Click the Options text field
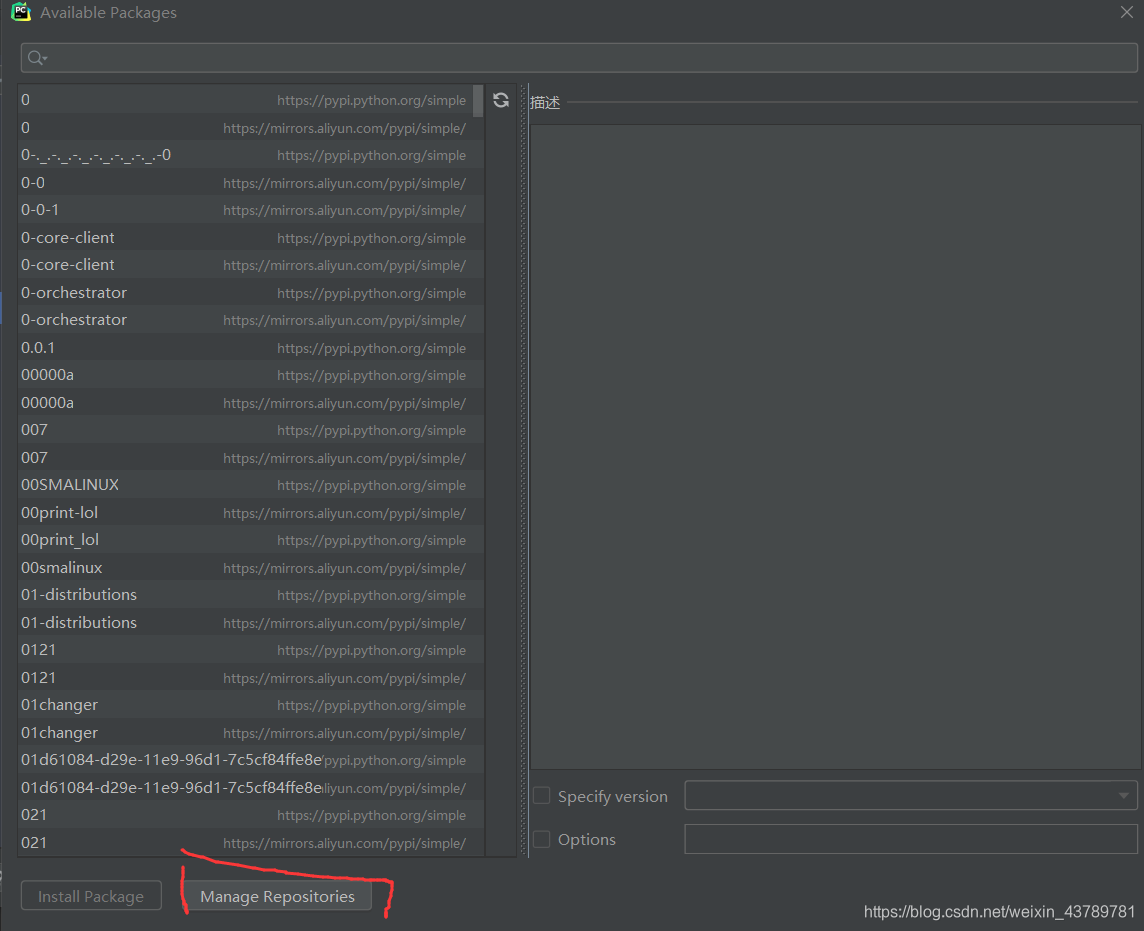Screen dimensions: 1144x931 pos(911,839)
